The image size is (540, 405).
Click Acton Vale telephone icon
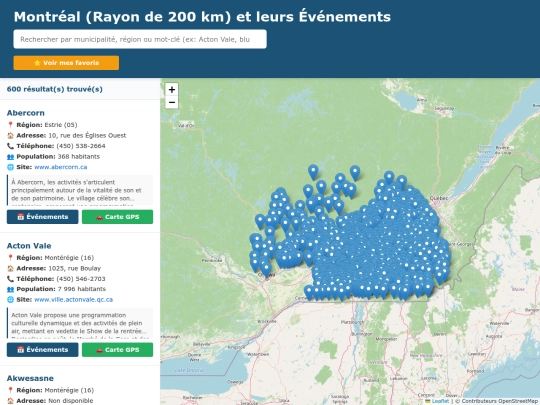(10, 279)
